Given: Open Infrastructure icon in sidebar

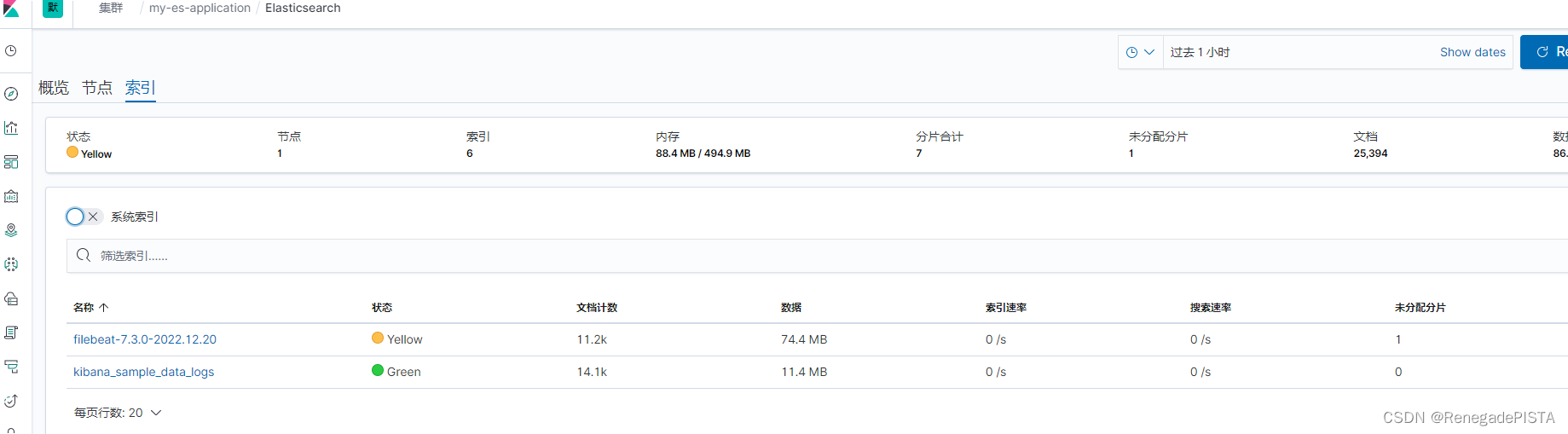Looking at the screenshot, I should (11, 298).
